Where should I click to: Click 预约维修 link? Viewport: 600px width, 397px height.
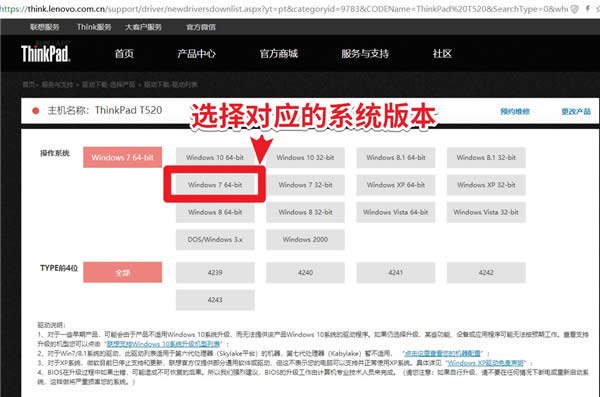515,111
